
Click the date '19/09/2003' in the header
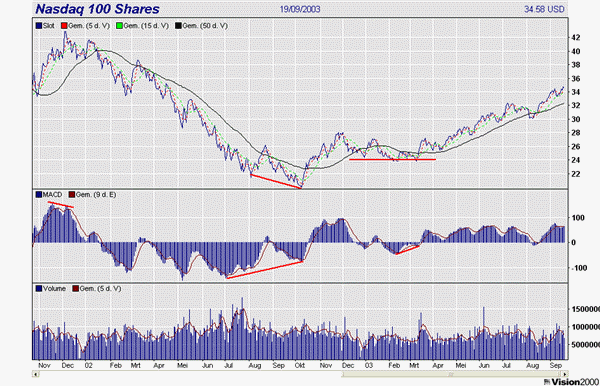tap(300, 9)
